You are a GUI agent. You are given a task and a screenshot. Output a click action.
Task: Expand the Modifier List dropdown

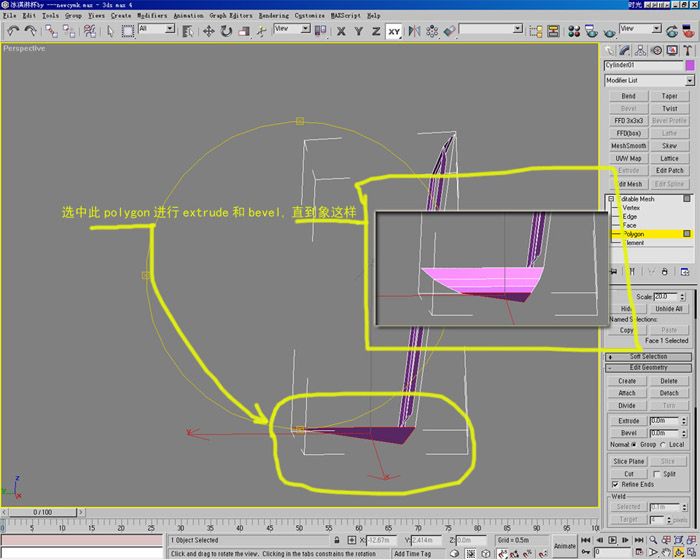pos(689,80)
